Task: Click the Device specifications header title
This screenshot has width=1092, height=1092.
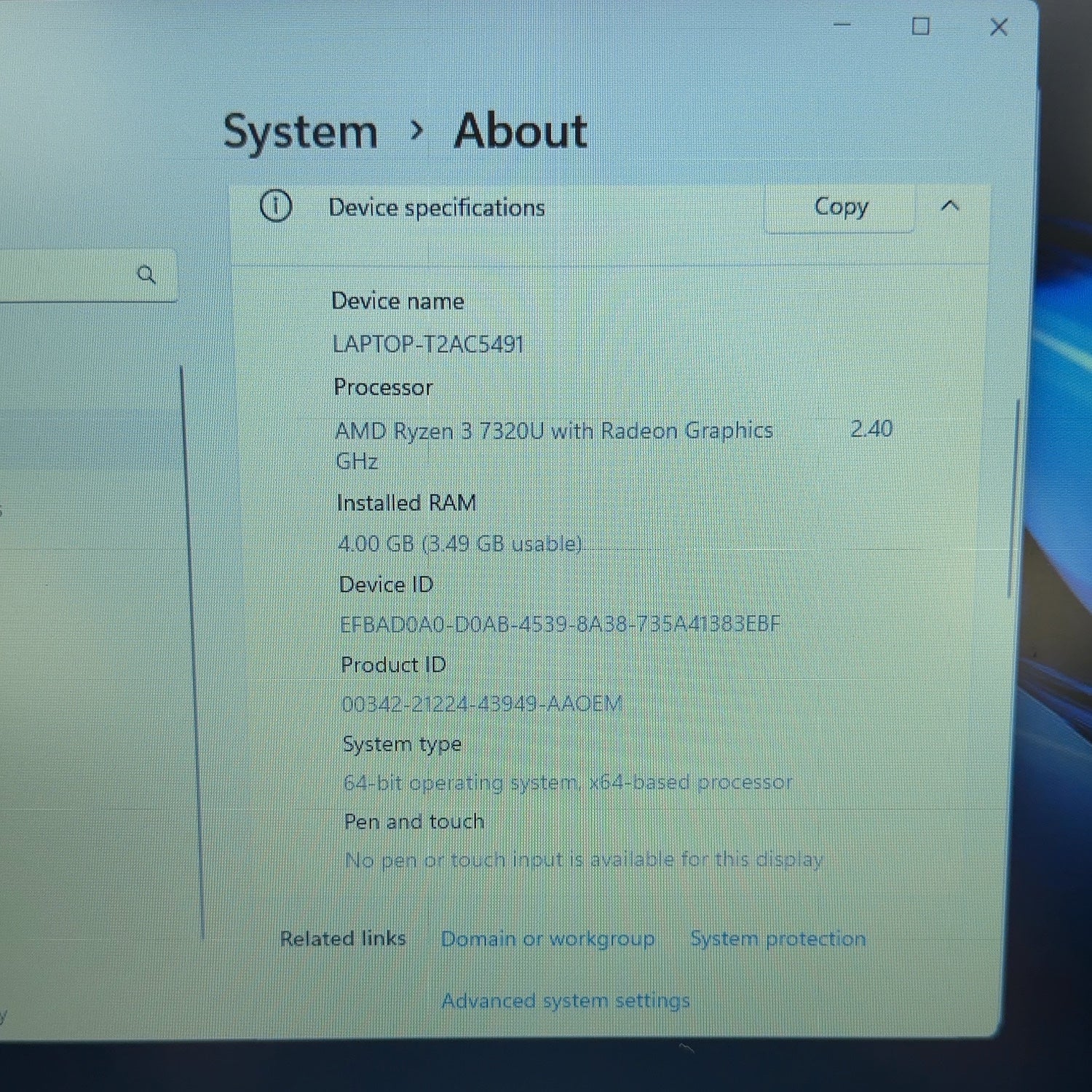Action: [x=436, y=207]
